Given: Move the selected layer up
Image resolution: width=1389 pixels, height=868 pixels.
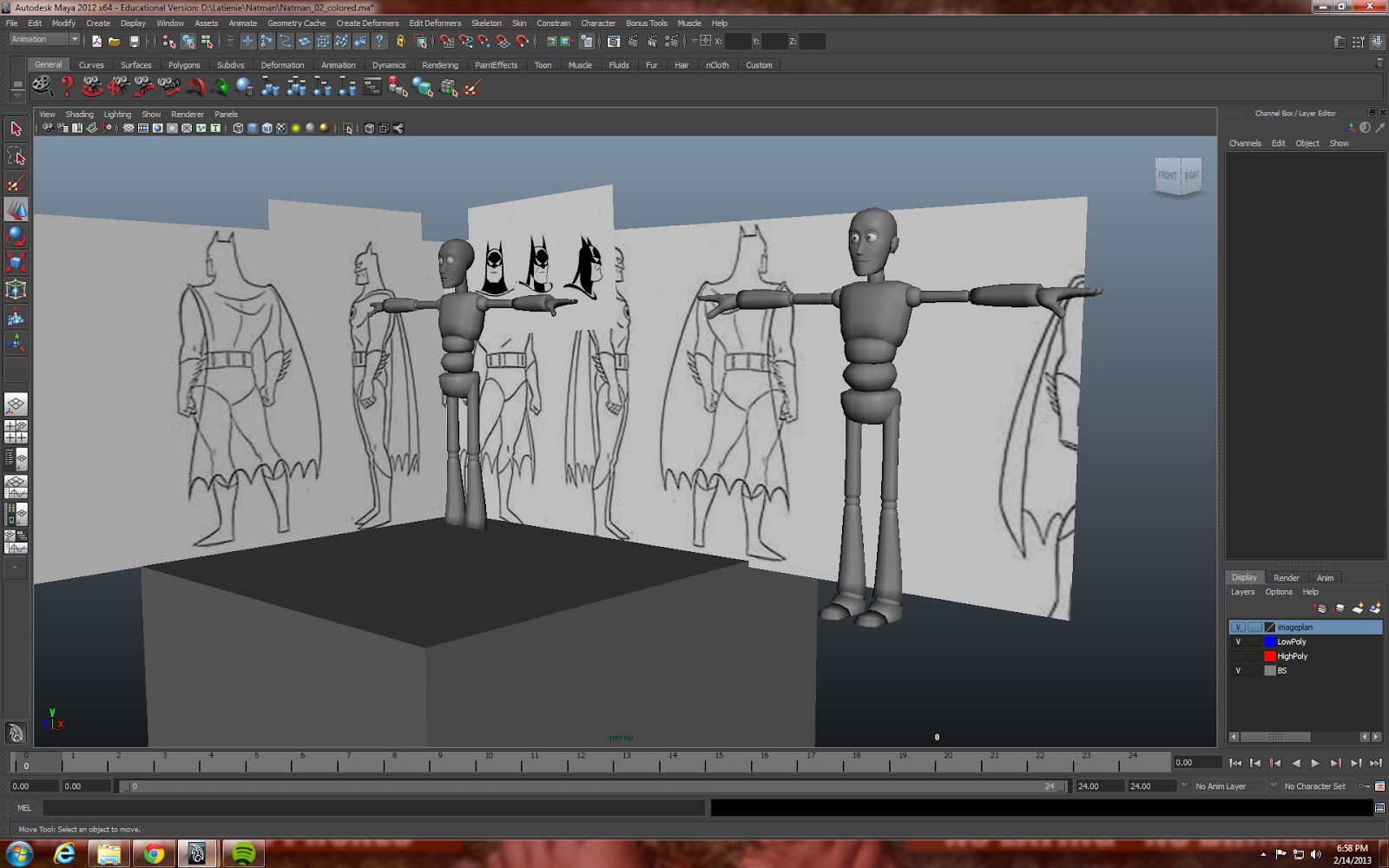Looking at the screenshot, I should pyautogui.click(x=1320, y=608).
